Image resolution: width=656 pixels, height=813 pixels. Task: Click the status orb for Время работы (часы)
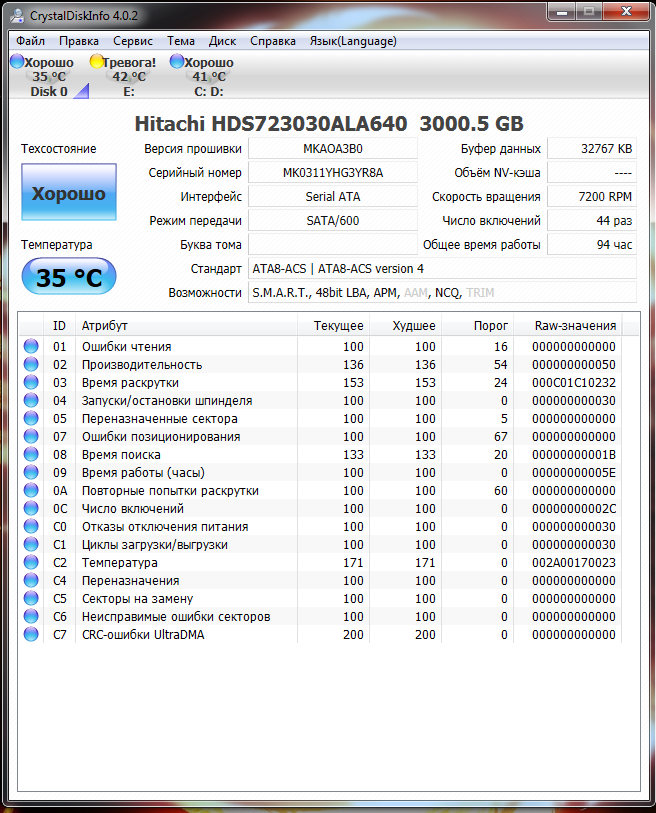(31, 472)
